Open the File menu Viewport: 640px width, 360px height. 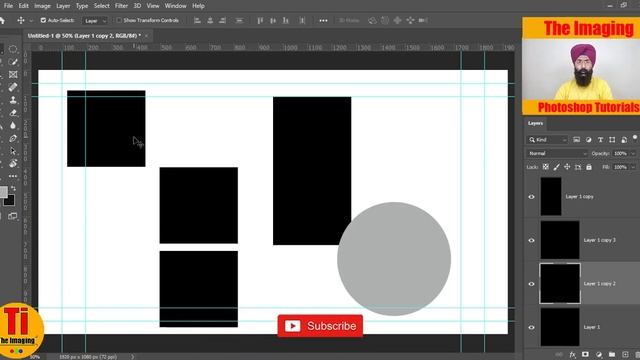point(8,6)
